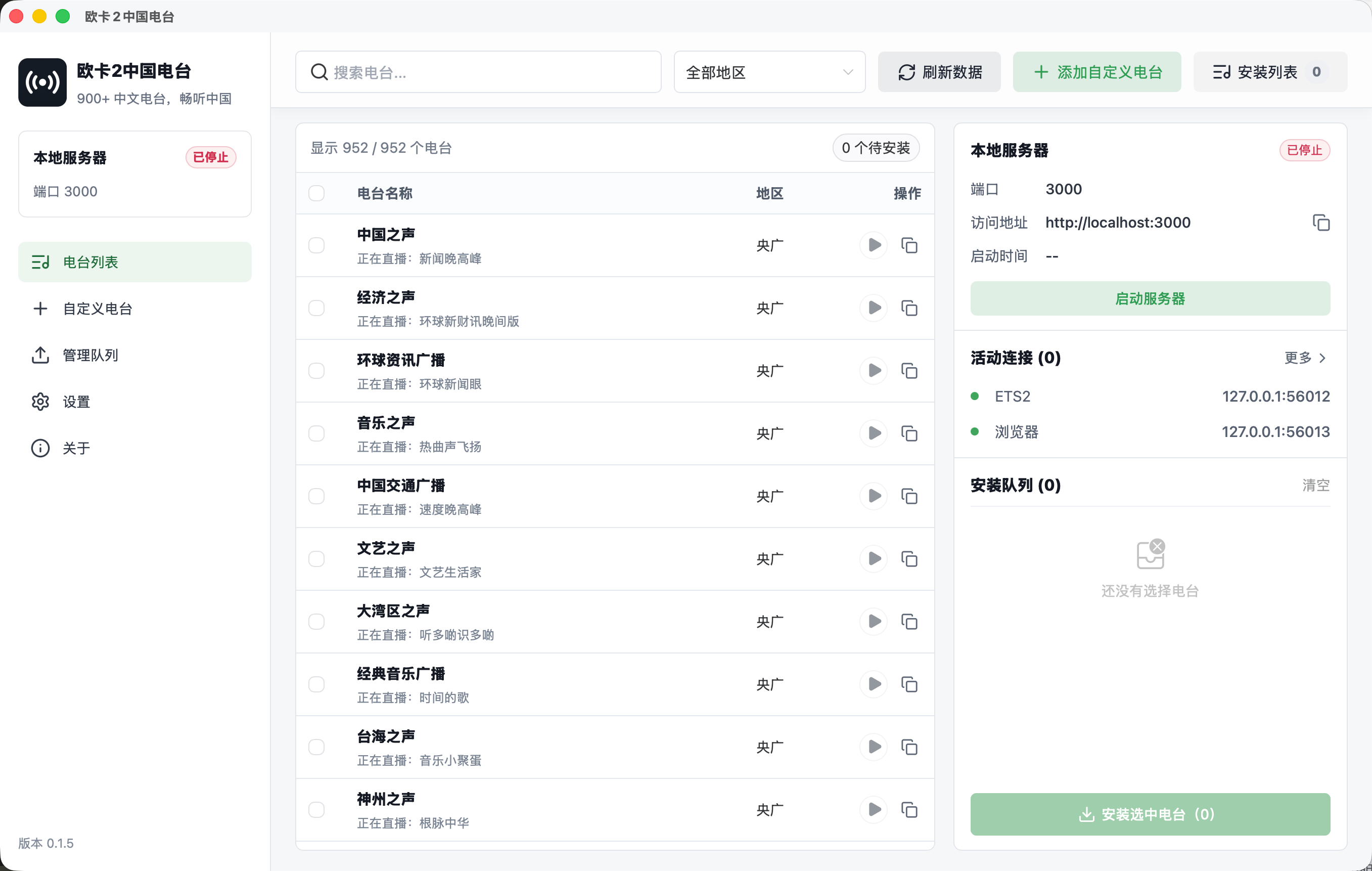The width and height of the screenshot is (1372, 871).
Task: Click 刷新数据 refresh button
Action: click(x=939, y=72)
